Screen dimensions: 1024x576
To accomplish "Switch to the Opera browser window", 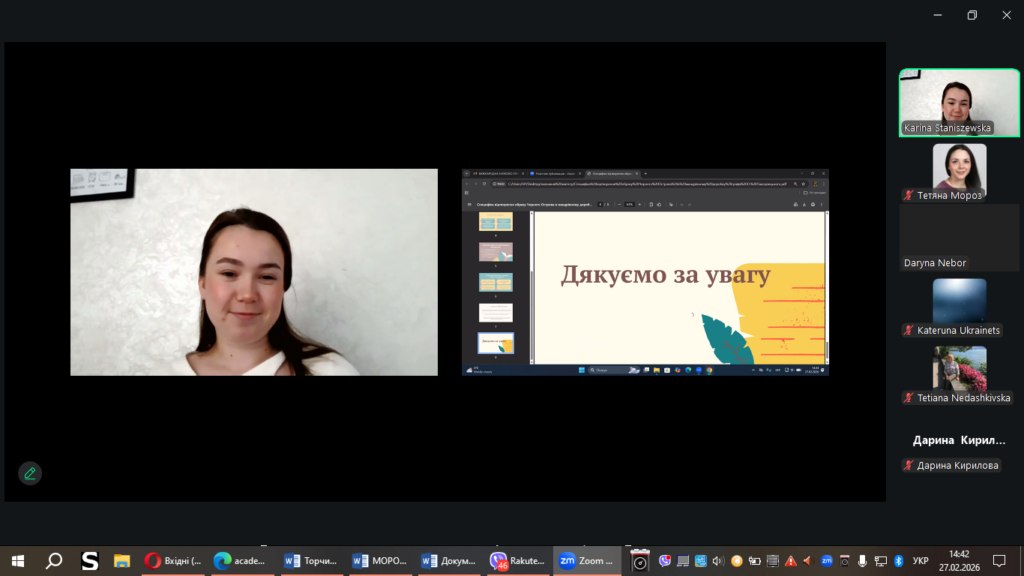I will [173, 561].
